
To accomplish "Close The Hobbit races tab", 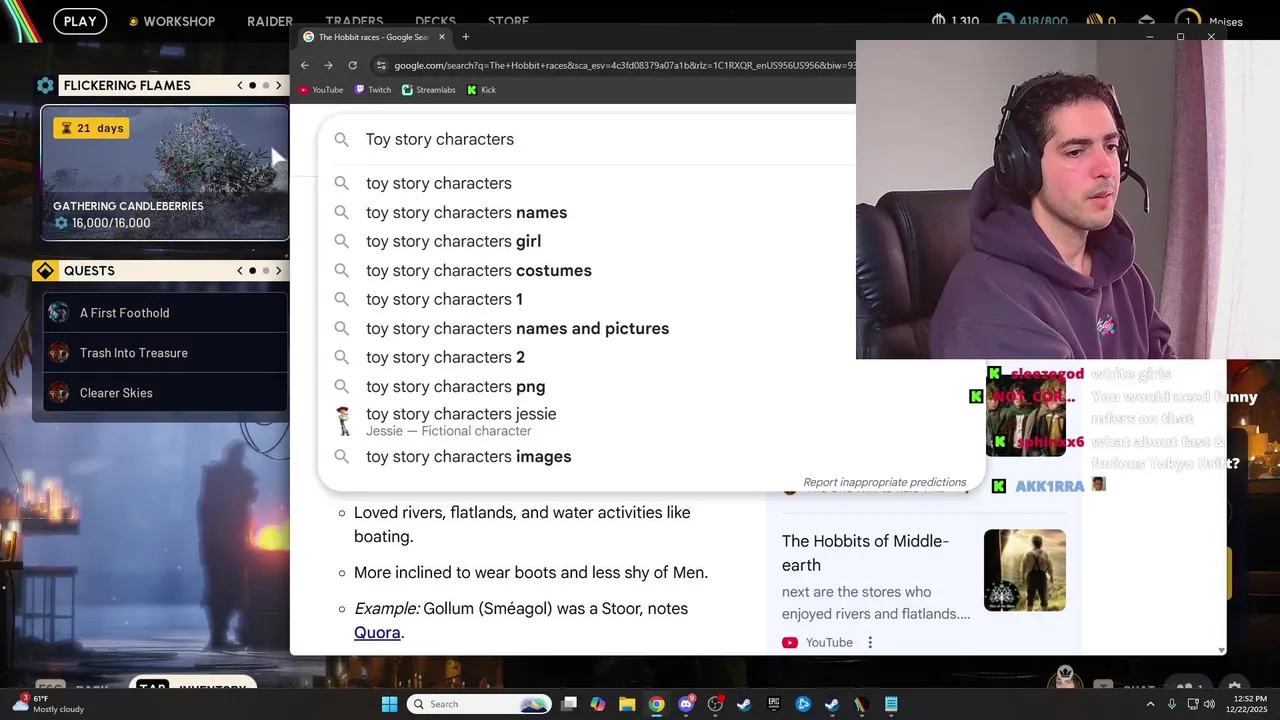I will (x=441, y=37).
